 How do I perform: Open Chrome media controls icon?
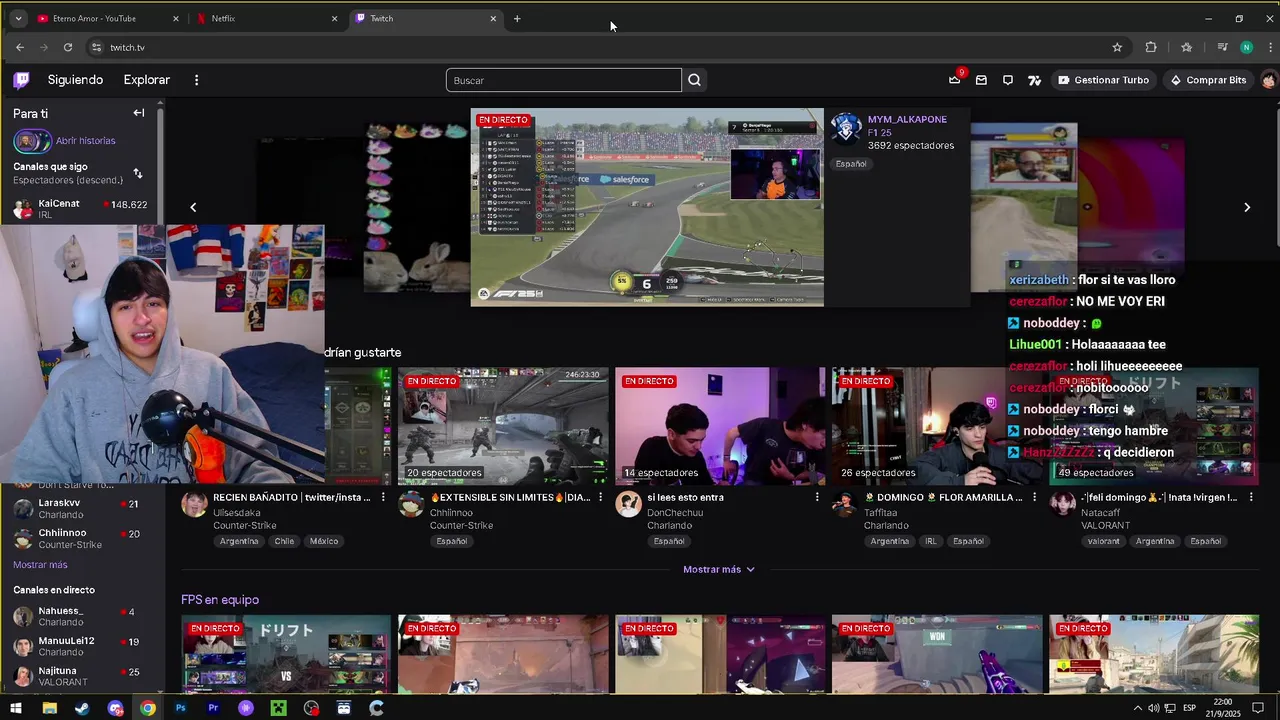click(x=1222, y=47)
